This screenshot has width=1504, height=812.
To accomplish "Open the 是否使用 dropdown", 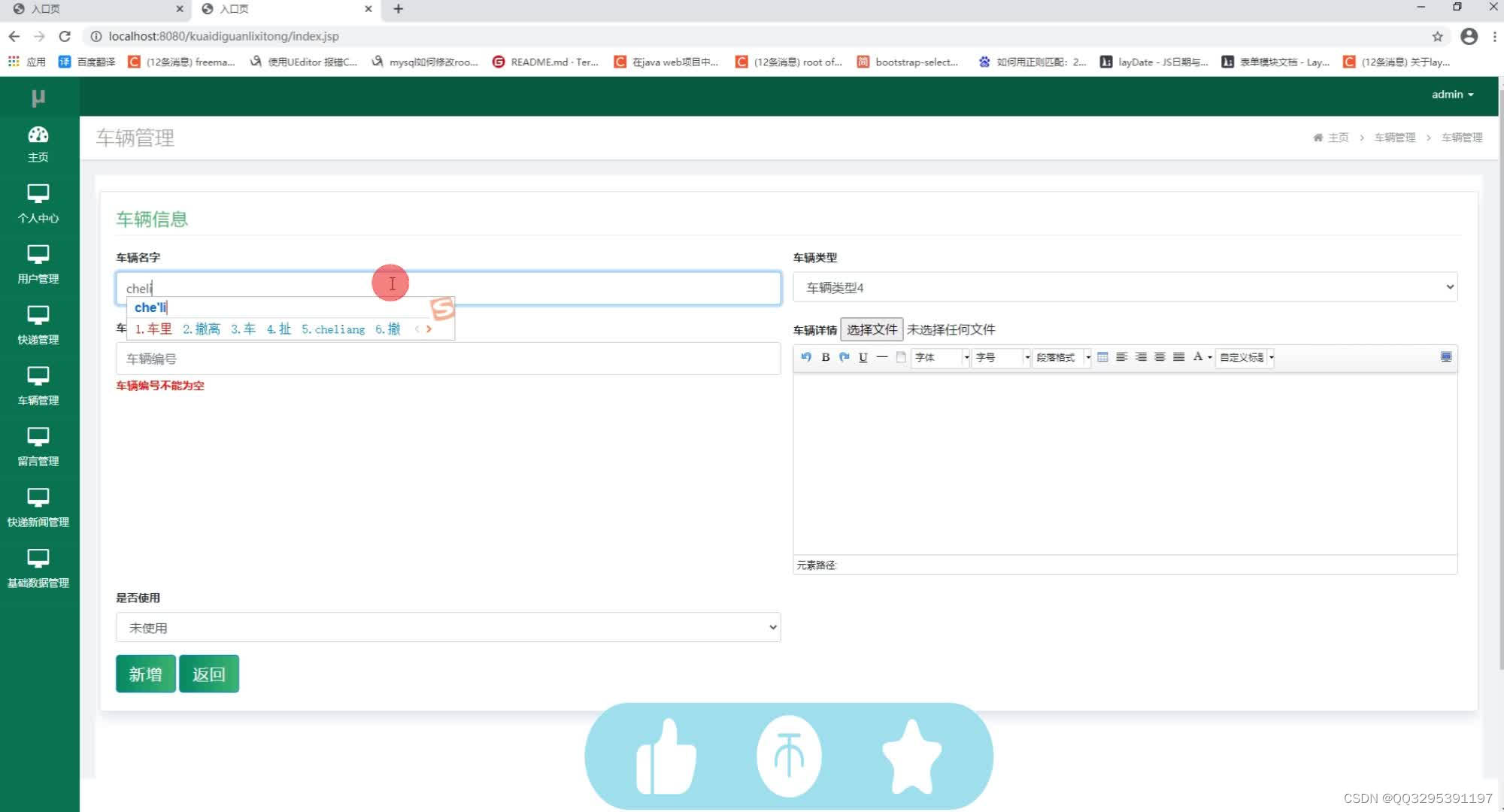I will click(448, 627).
